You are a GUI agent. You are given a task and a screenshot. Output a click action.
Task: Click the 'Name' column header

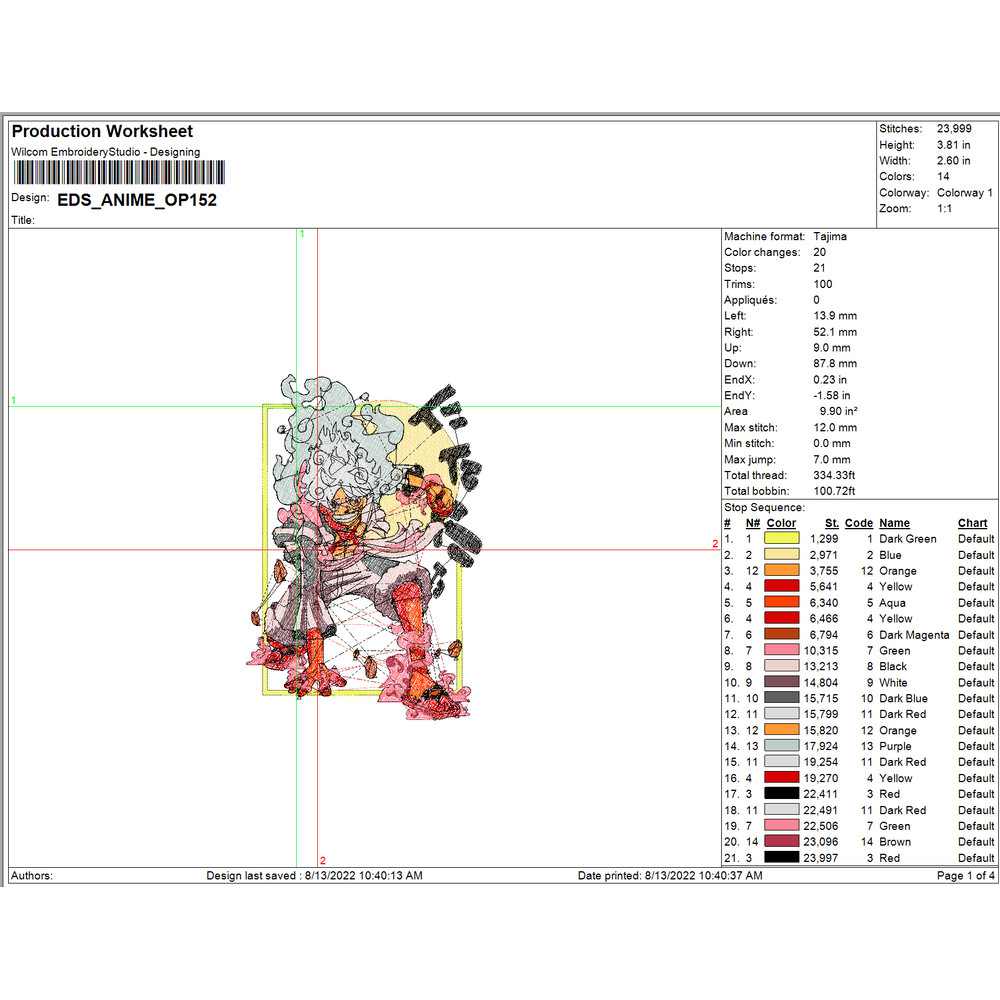pos(894,523)
